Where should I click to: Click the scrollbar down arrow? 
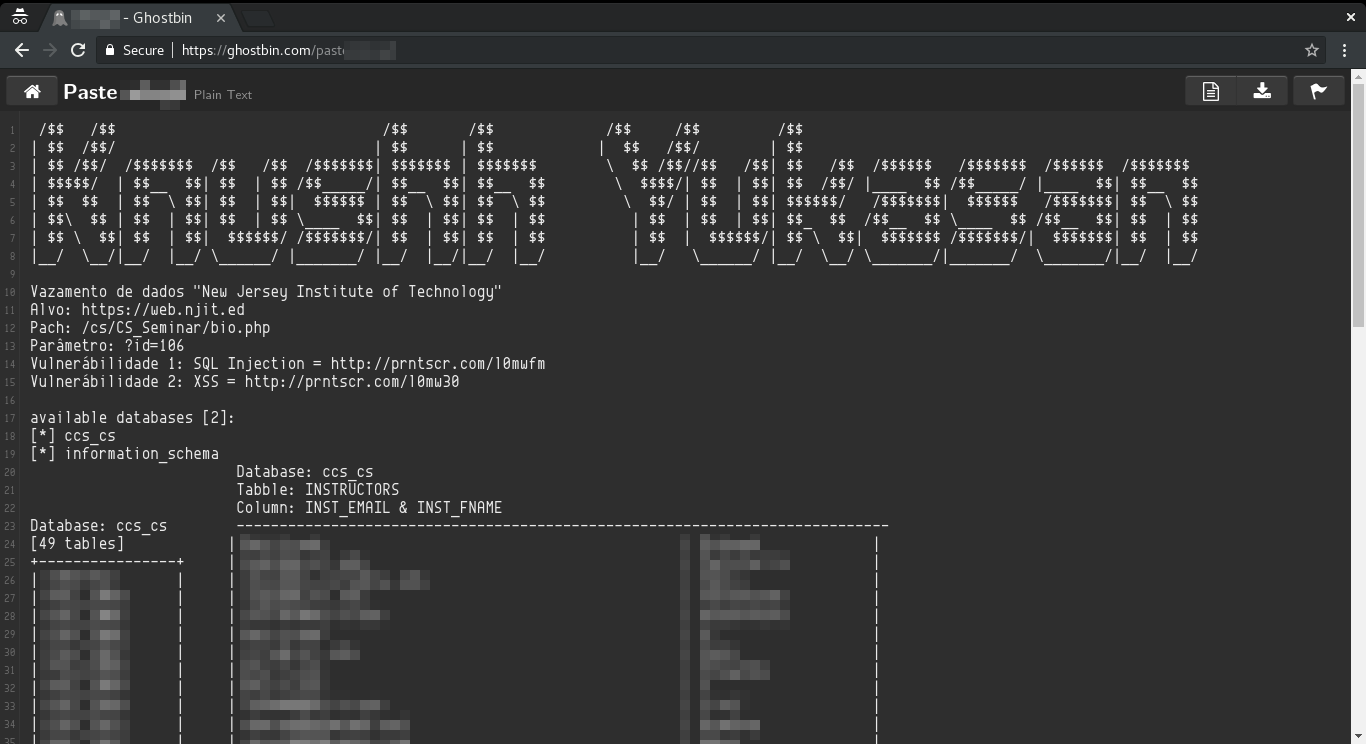coord(1358,737)
